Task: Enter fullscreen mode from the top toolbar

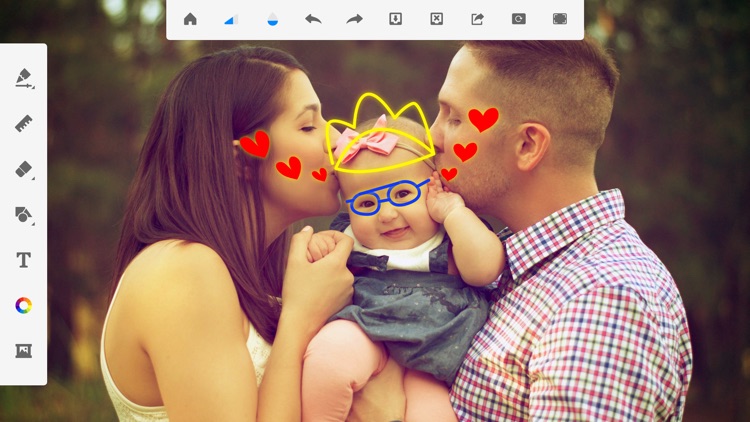Action: click(560, 19)
